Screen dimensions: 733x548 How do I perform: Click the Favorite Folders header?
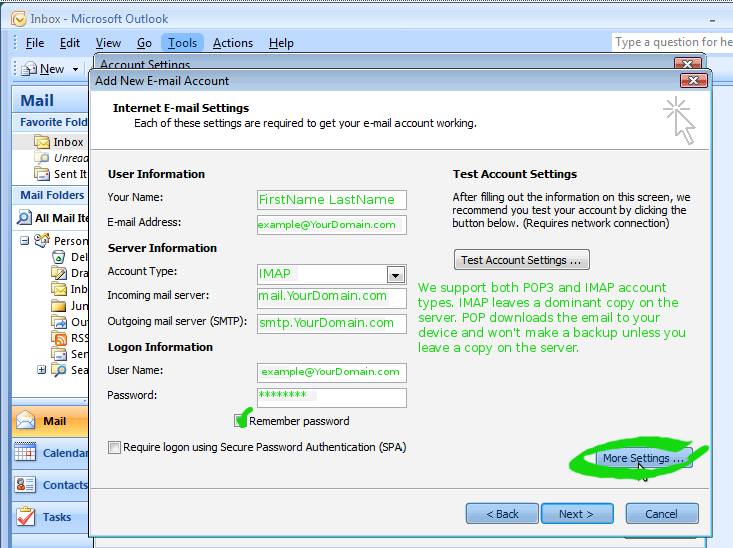[52, 122]
